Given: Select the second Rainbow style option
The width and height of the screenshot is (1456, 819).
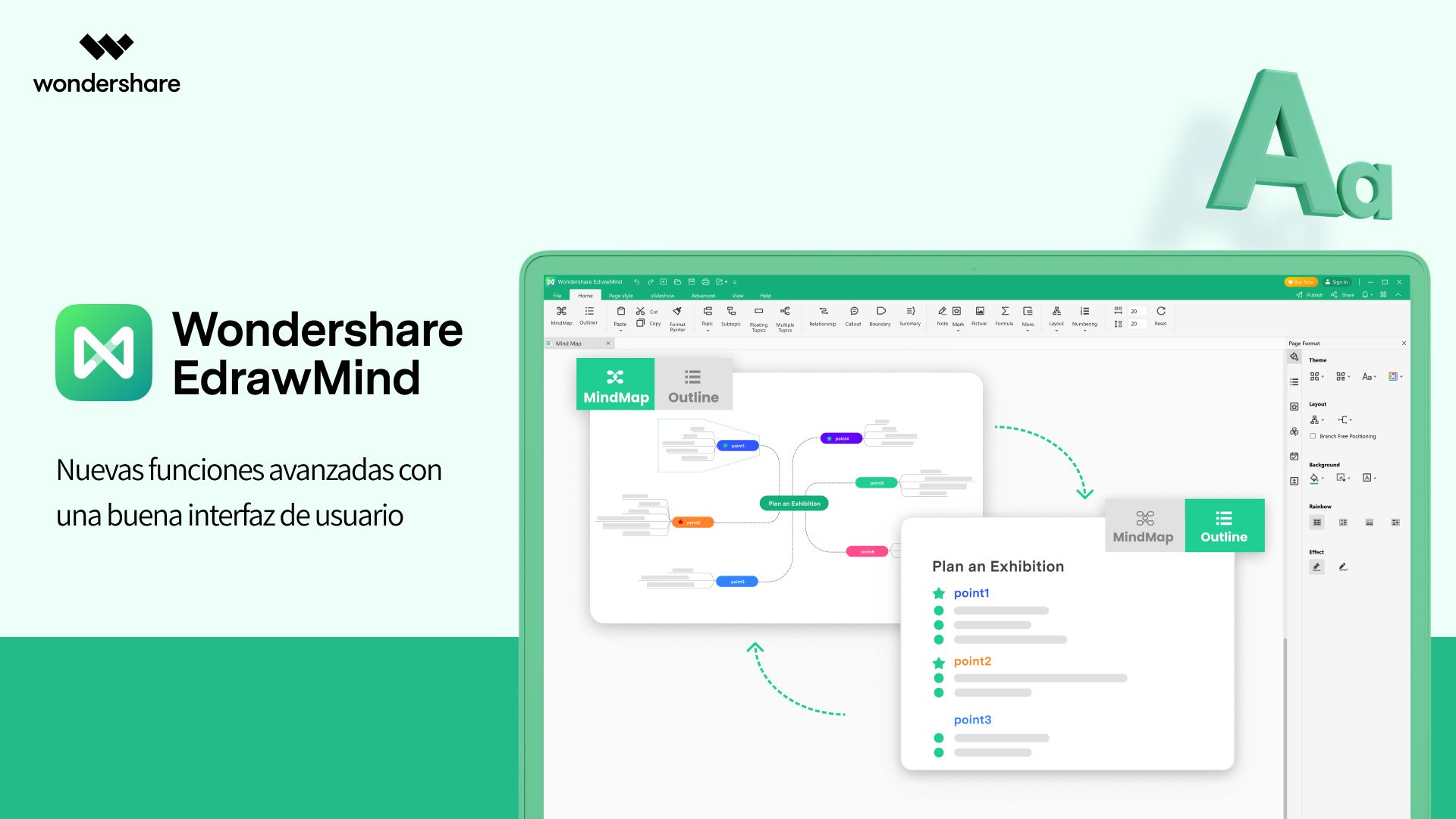Looking at the screenshot, I should coord(1343,522).
